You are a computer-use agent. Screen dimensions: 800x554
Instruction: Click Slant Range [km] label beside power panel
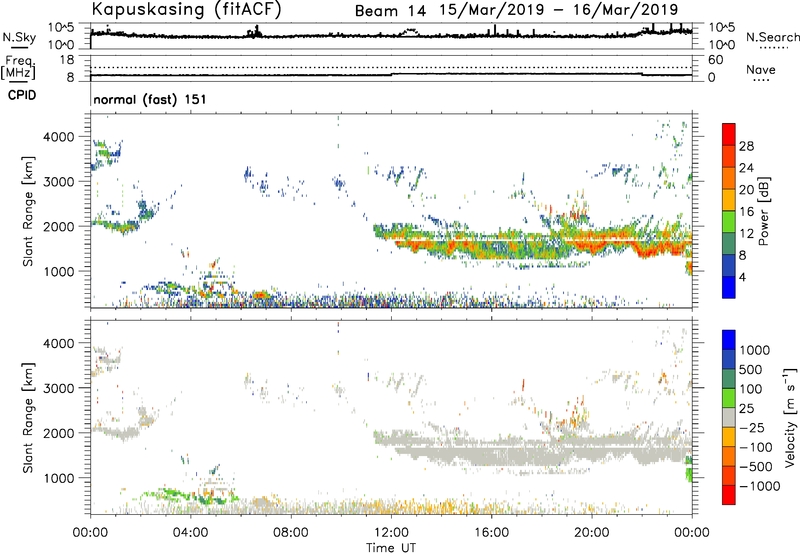pos(28,211)
